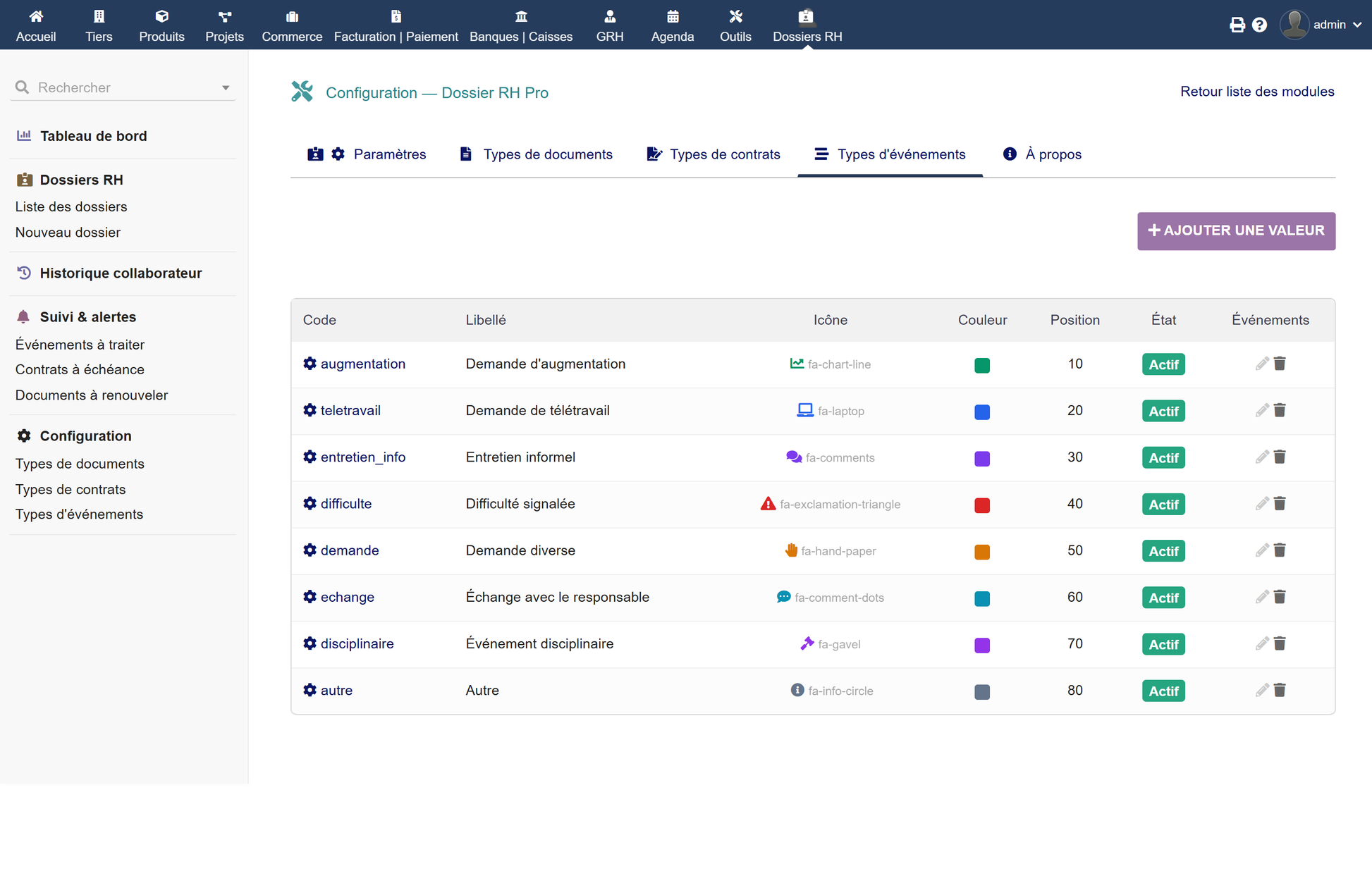Edit the augmentation event type pencil icon
The height and width of the screenshot is (895, 1372).
(x=1262, y=364)
